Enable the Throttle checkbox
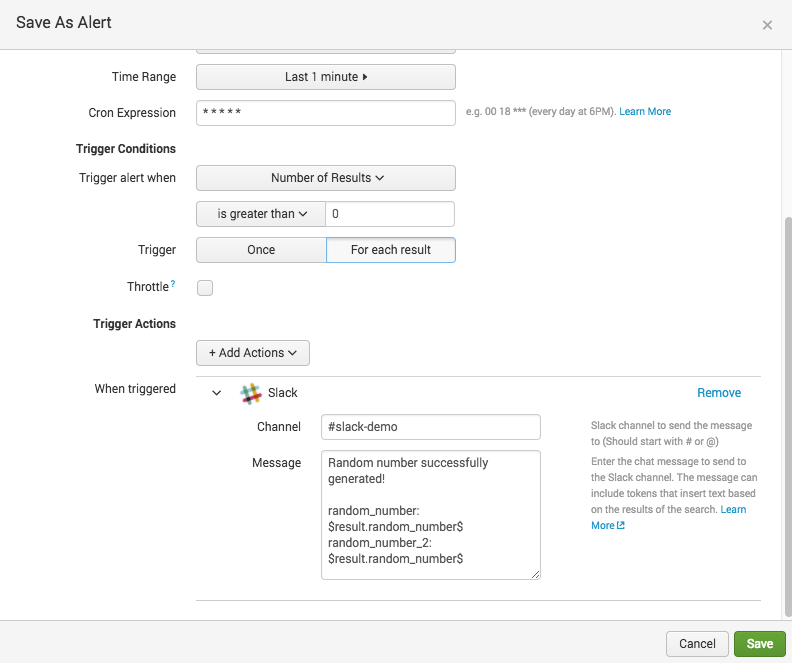This screenshot has width=792, height=663. (205, 288)
